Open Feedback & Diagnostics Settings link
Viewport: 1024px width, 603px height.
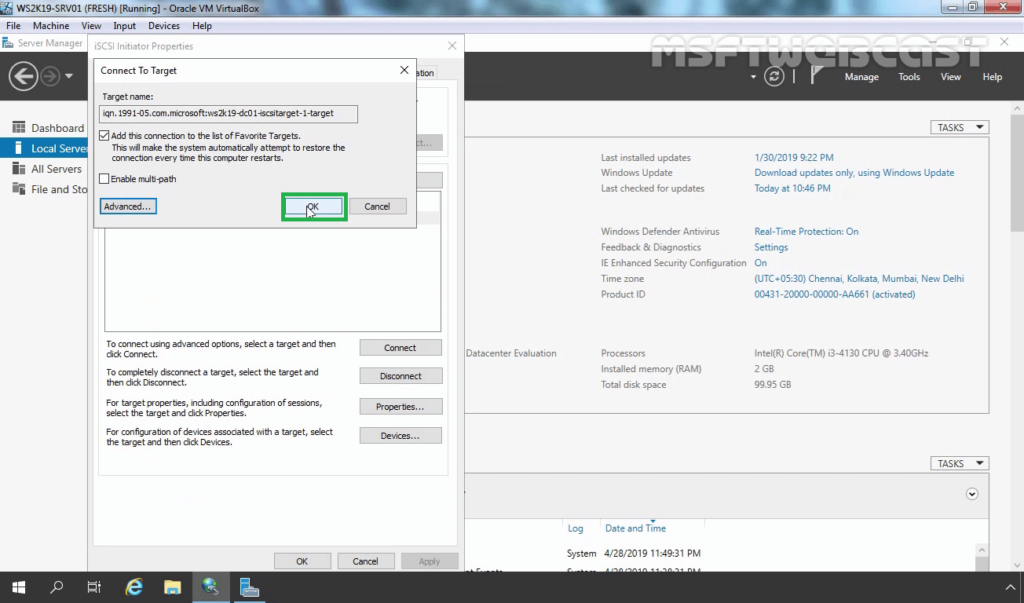point(771,247)
